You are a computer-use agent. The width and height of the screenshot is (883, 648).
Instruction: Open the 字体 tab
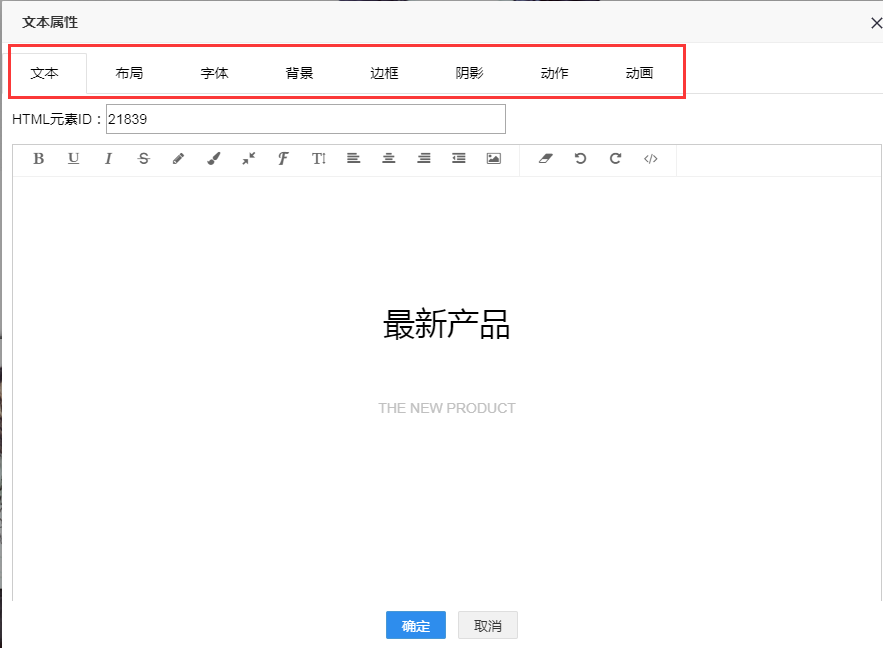[x=215, y=73]
